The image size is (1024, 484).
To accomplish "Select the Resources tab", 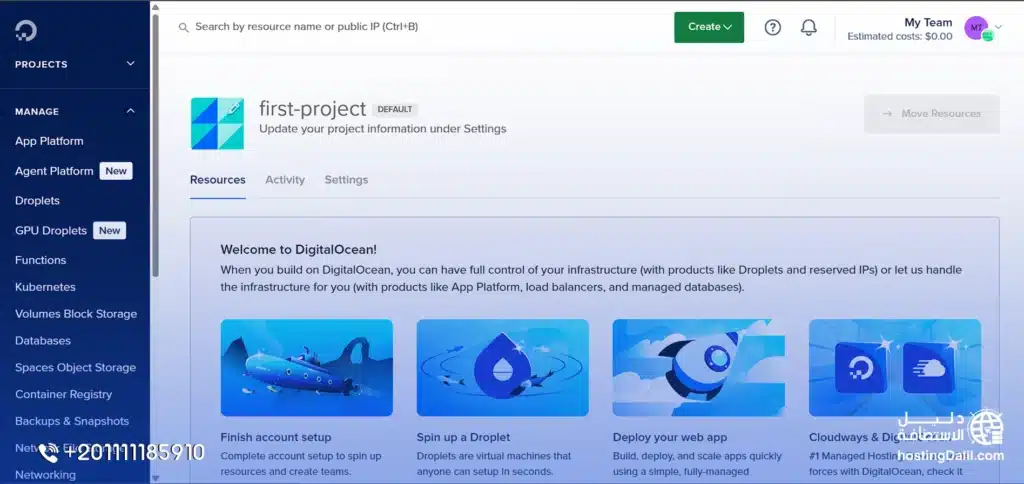I will tap(217, 180).
